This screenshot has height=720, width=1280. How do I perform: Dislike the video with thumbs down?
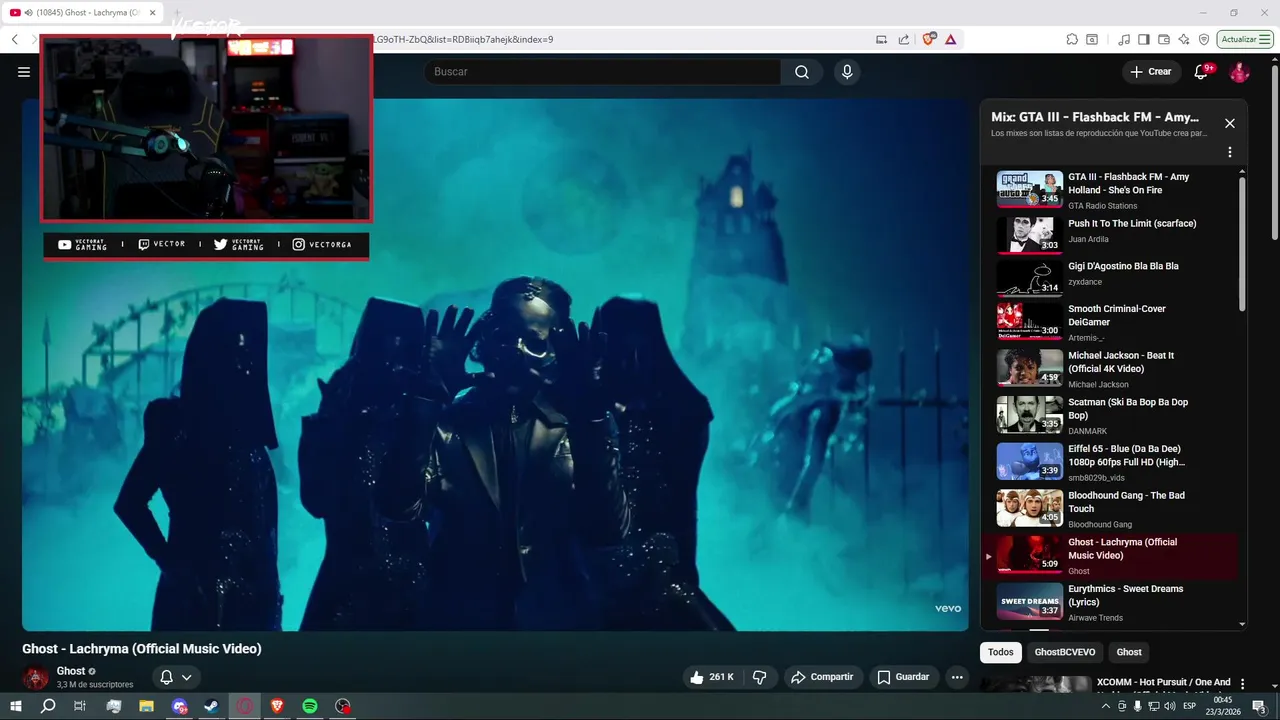pos(759,677)
